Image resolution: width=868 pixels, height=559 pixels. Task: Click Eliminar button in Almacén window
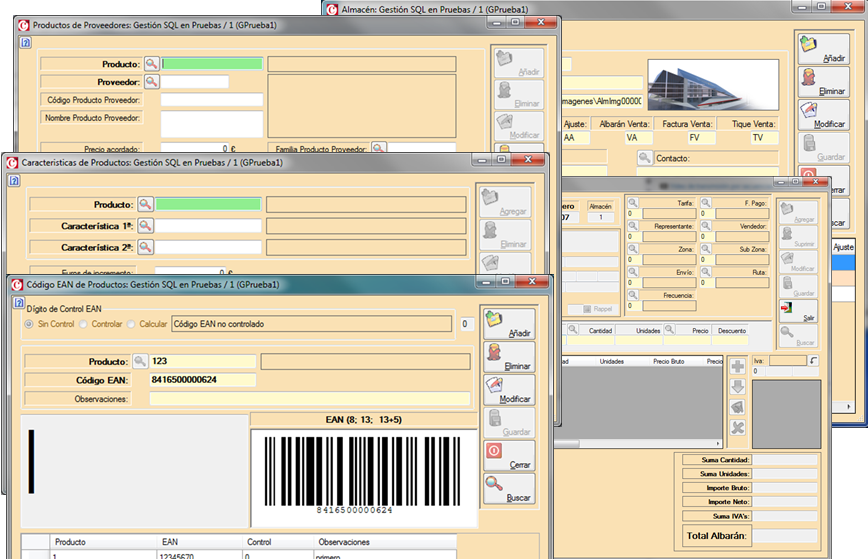[x=824, y=82]
